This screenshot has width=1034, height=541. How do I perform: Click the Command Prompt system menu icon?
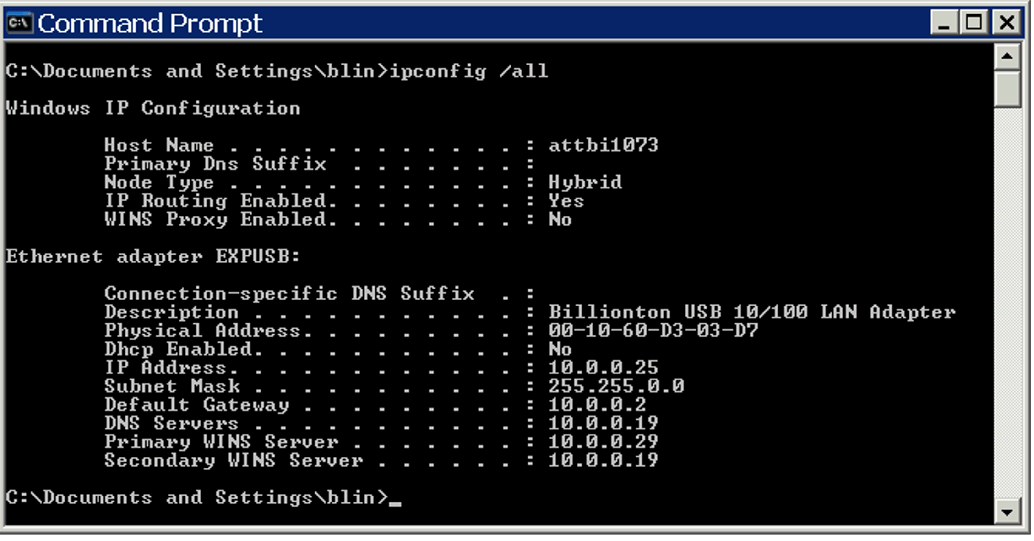20,24
